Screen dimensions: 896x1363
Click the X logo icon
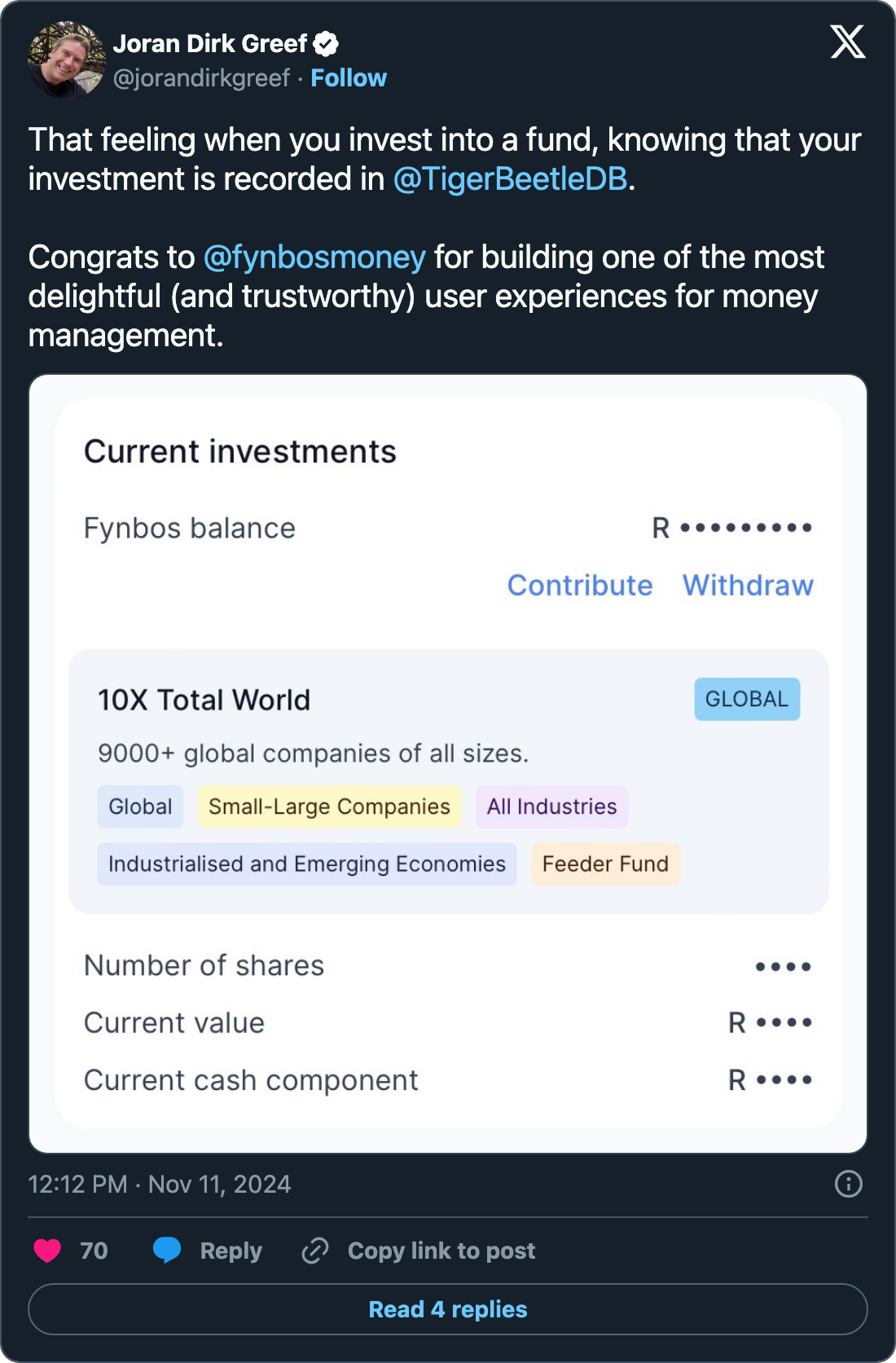coord(848,42)
